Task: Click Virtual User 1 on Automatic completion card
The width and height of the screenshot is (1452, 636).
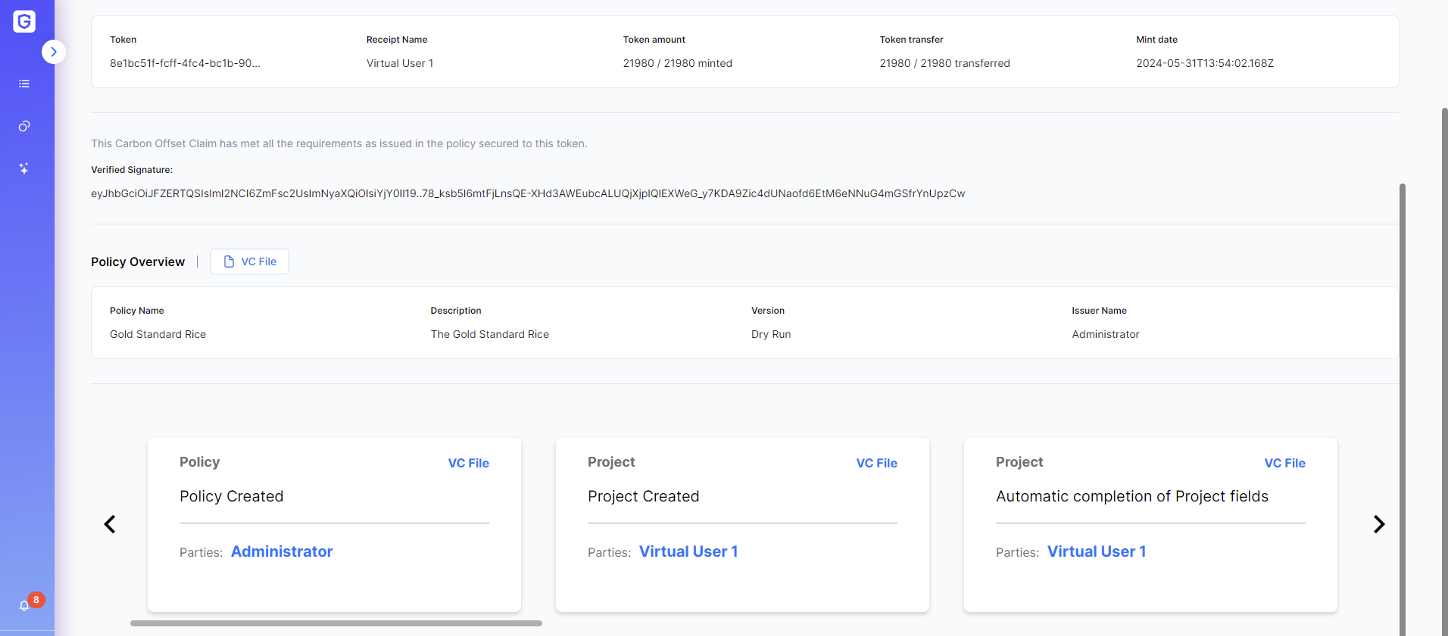Action: (1096, 552)
